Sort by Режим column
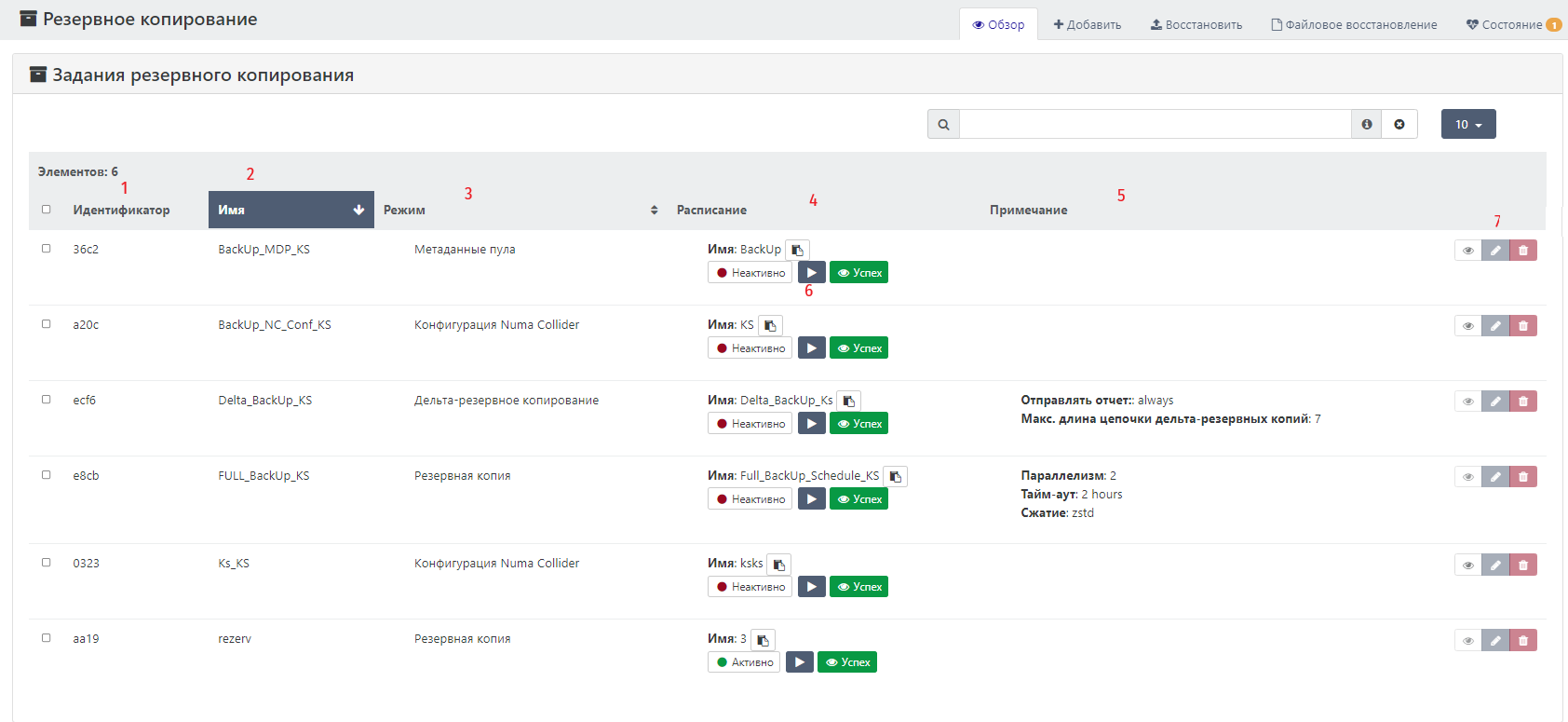 point(520,210)
